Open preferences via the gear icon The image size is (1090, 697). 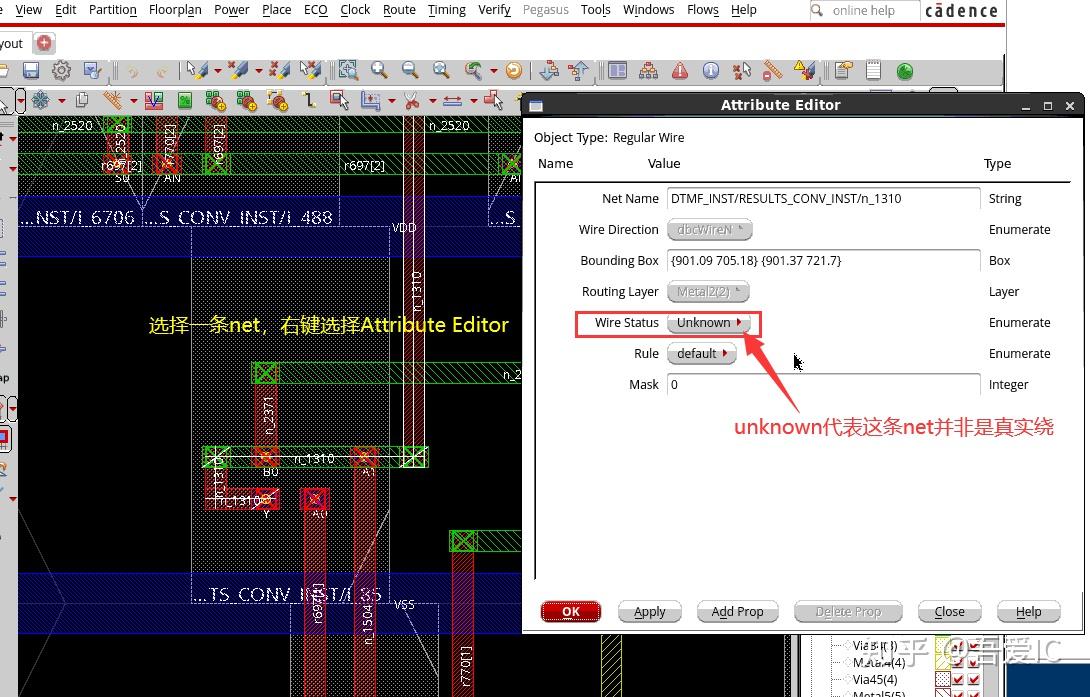tap(61, 70)
